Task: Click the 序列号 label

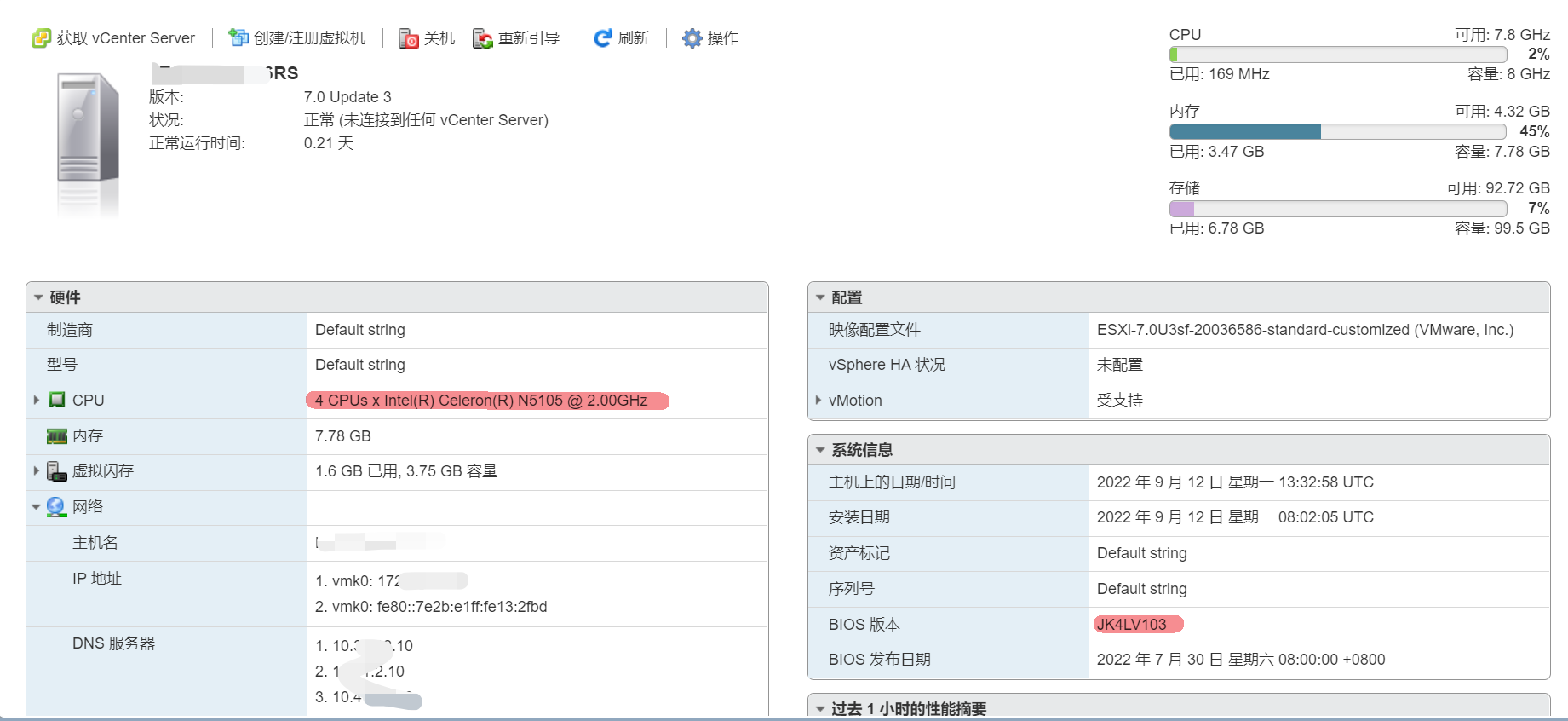Action: point(852,589)
